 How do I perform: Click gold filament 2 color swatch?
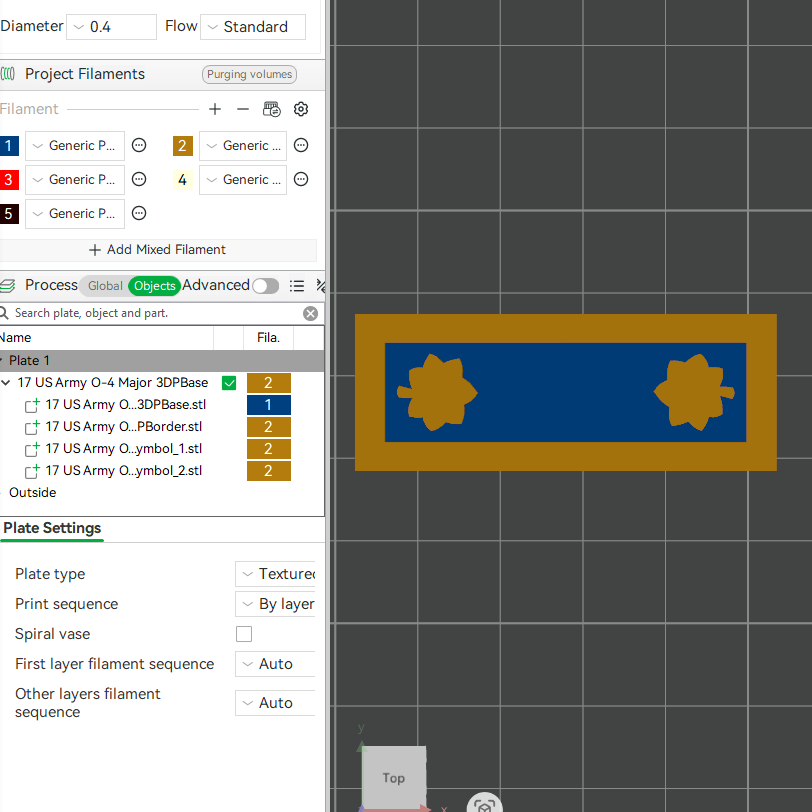click(x=182, y=146)
